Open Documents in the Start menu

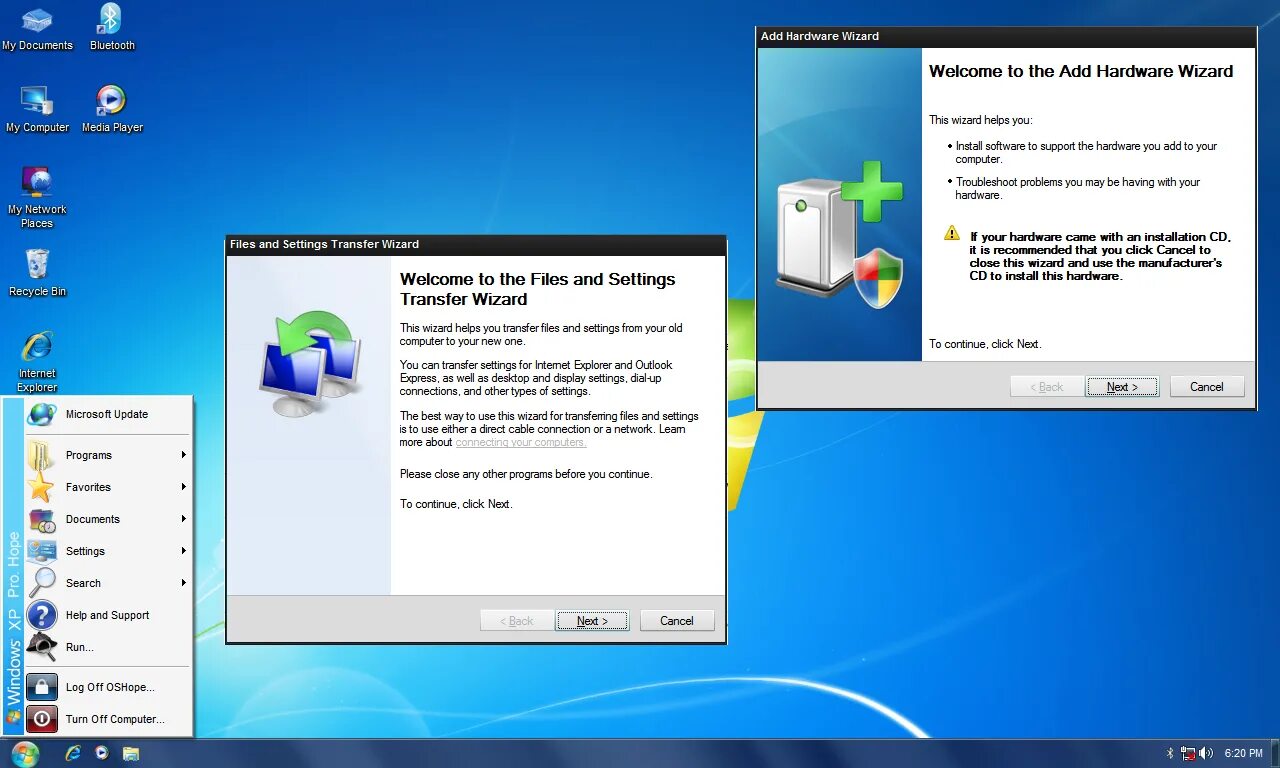tap(108, 519)
